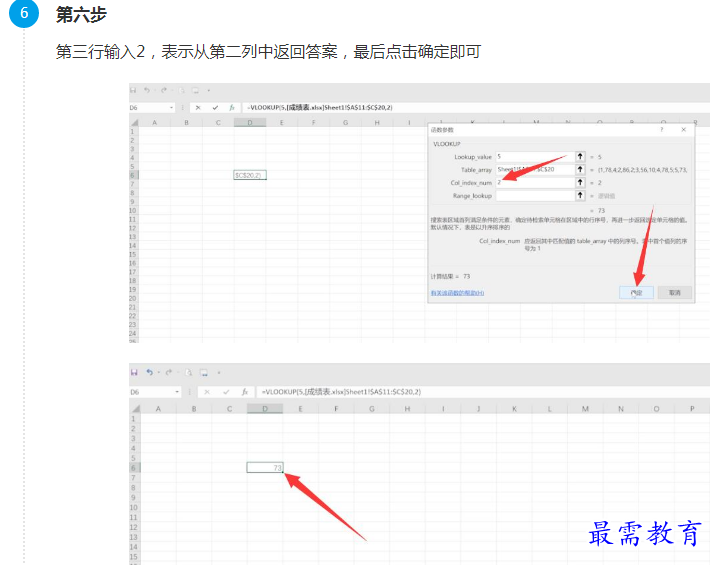Screen dimensions: 710x565
Task: Click the formula Enter checkmark in the upper Excel screenshot
Action: pos(215,108)
